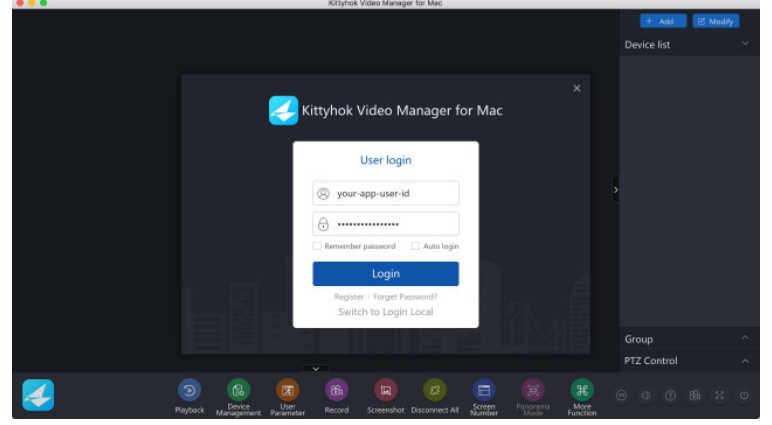Open Device Management
Viewport: 772px width, 425px height.
pyautogui.click(x=238, y=391)
